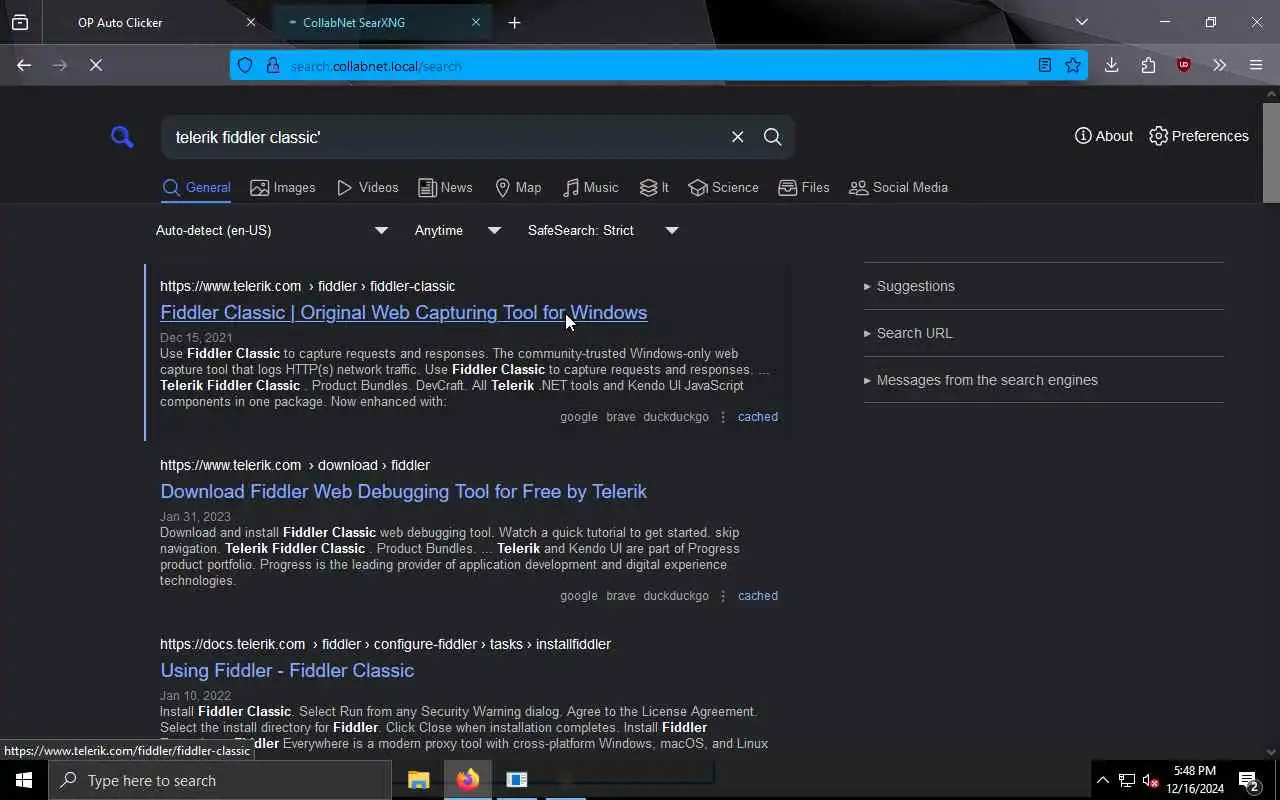Image resolution: width=1280 pixels, height=800 pixels.
Task: Clear the search query with the X icon
Action: 737,137
